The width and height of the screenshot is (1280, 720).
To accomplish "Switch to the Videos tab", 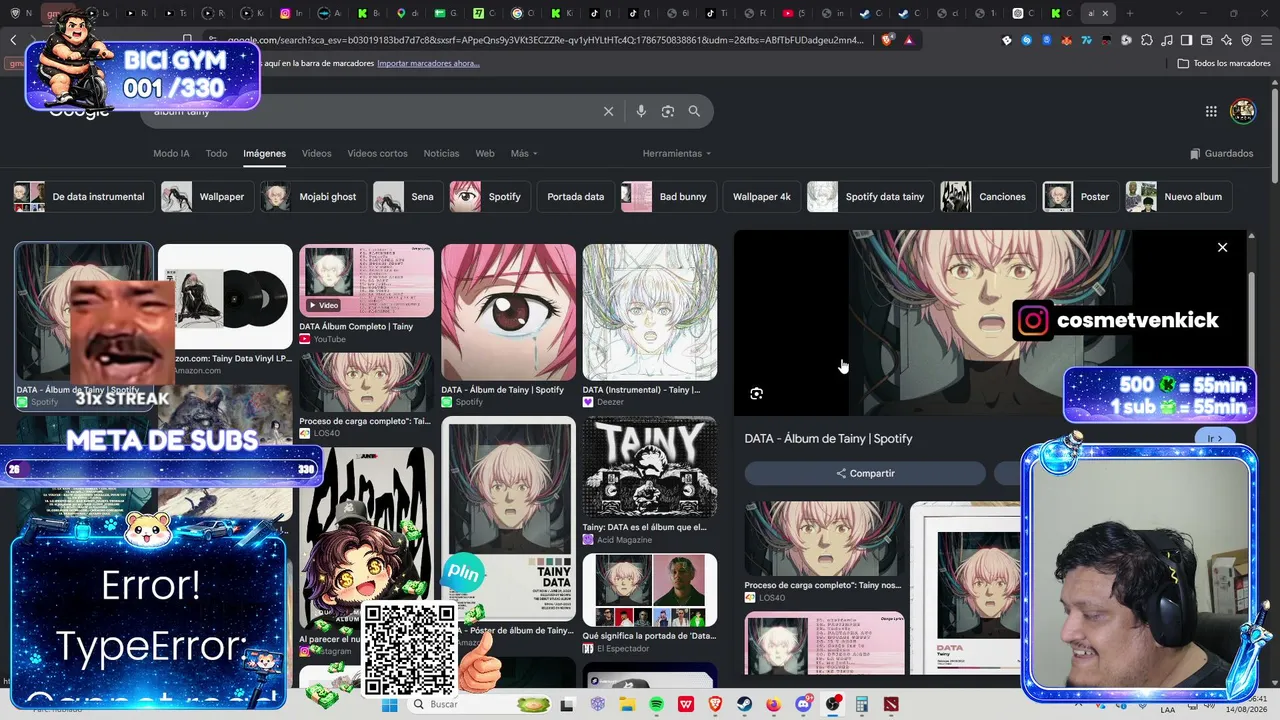I will pos(316,153).
